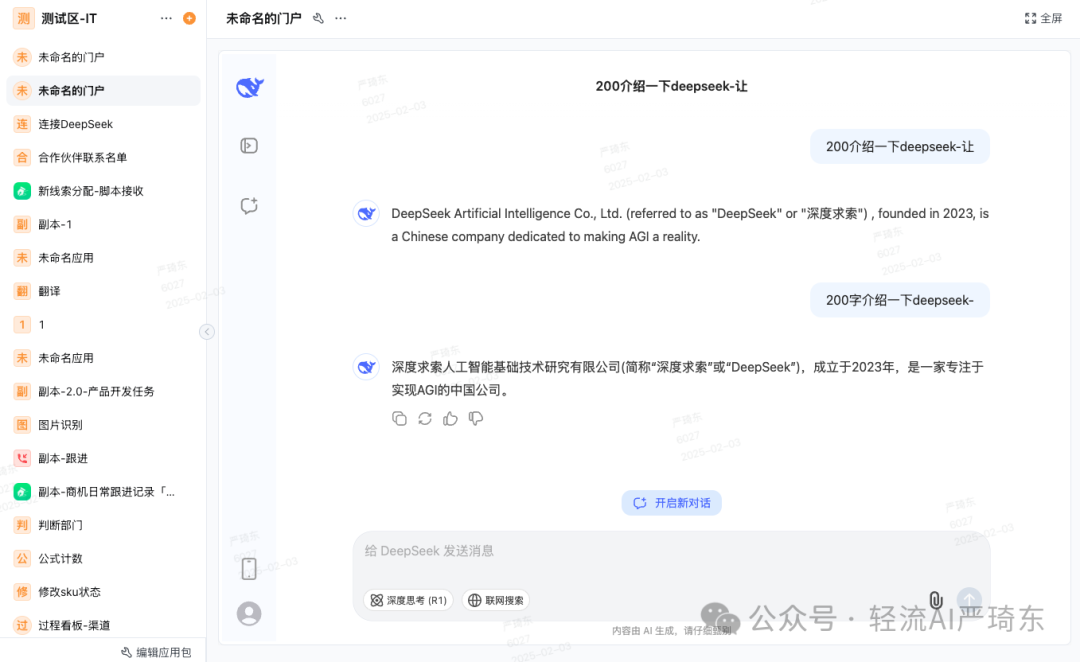The width and height of the screenshot is (1080, 662).
Task: Open the ellipsis menu next to the portal title
Action: [x=341, y=19]
